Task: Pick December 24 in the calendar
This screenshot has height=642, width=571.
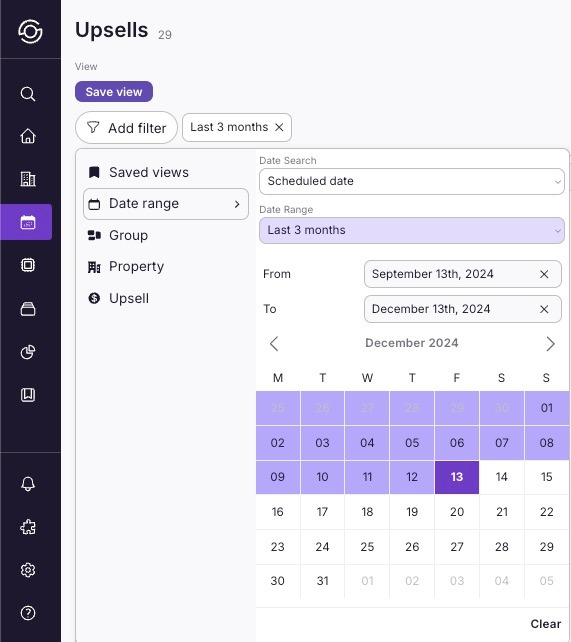Action: pyautogui.click(x=322, y=547)
